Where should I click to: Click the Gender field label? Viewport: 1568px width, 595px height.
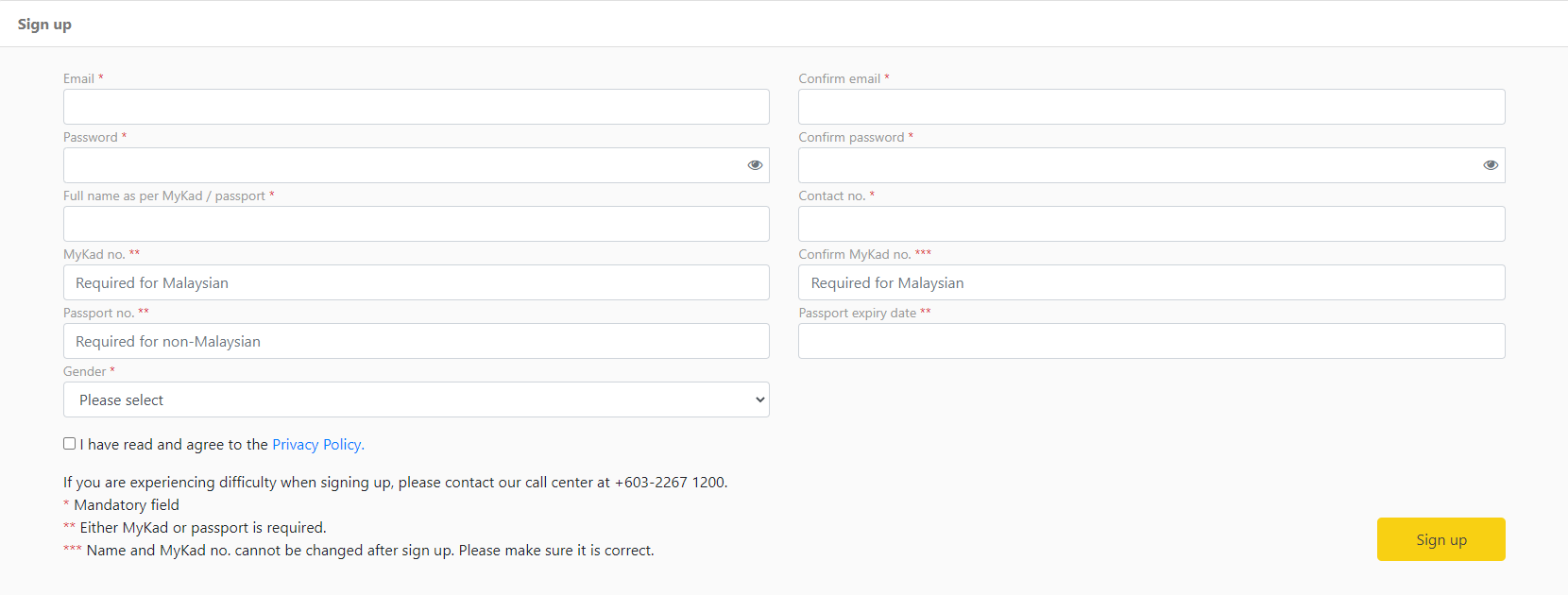[x=85, y=372]
